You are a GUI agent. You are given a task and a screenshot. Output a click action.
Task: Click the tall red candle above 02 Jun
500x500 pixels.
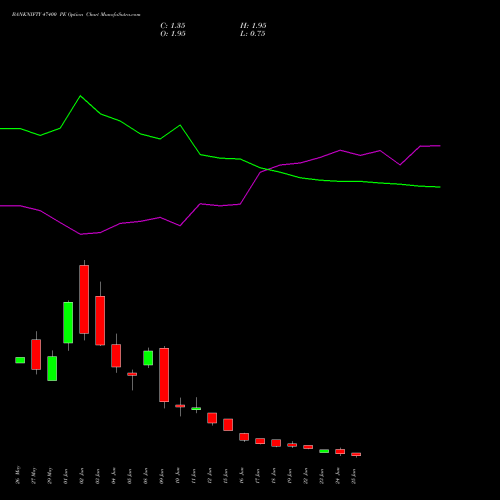click(x=84, y=299)
